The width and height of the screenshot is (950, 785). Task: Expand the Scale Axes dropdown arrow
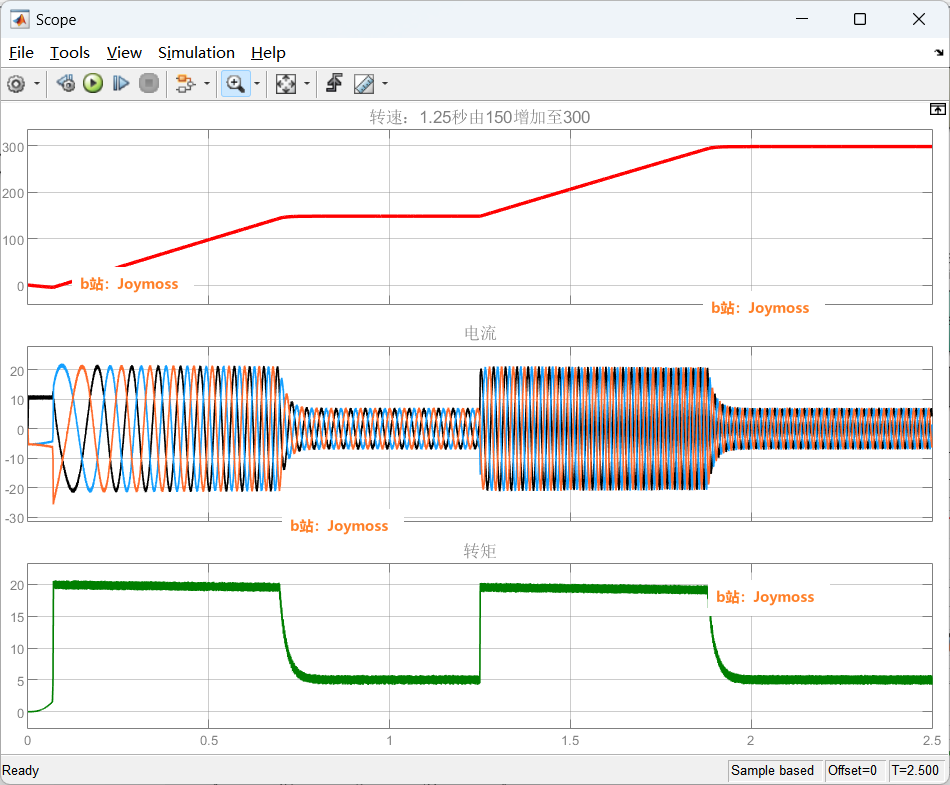pos(307,84)
